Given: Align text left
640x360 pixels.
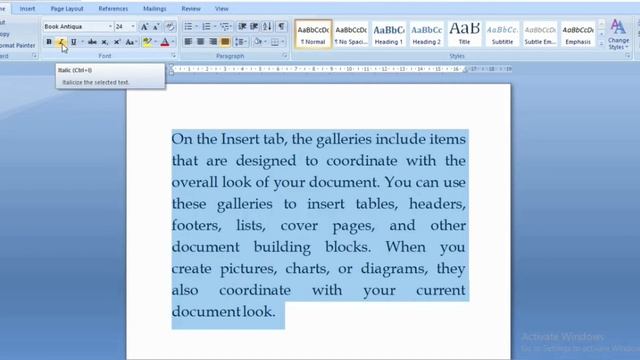Looking at the screenshot, I should pos(188,42).
